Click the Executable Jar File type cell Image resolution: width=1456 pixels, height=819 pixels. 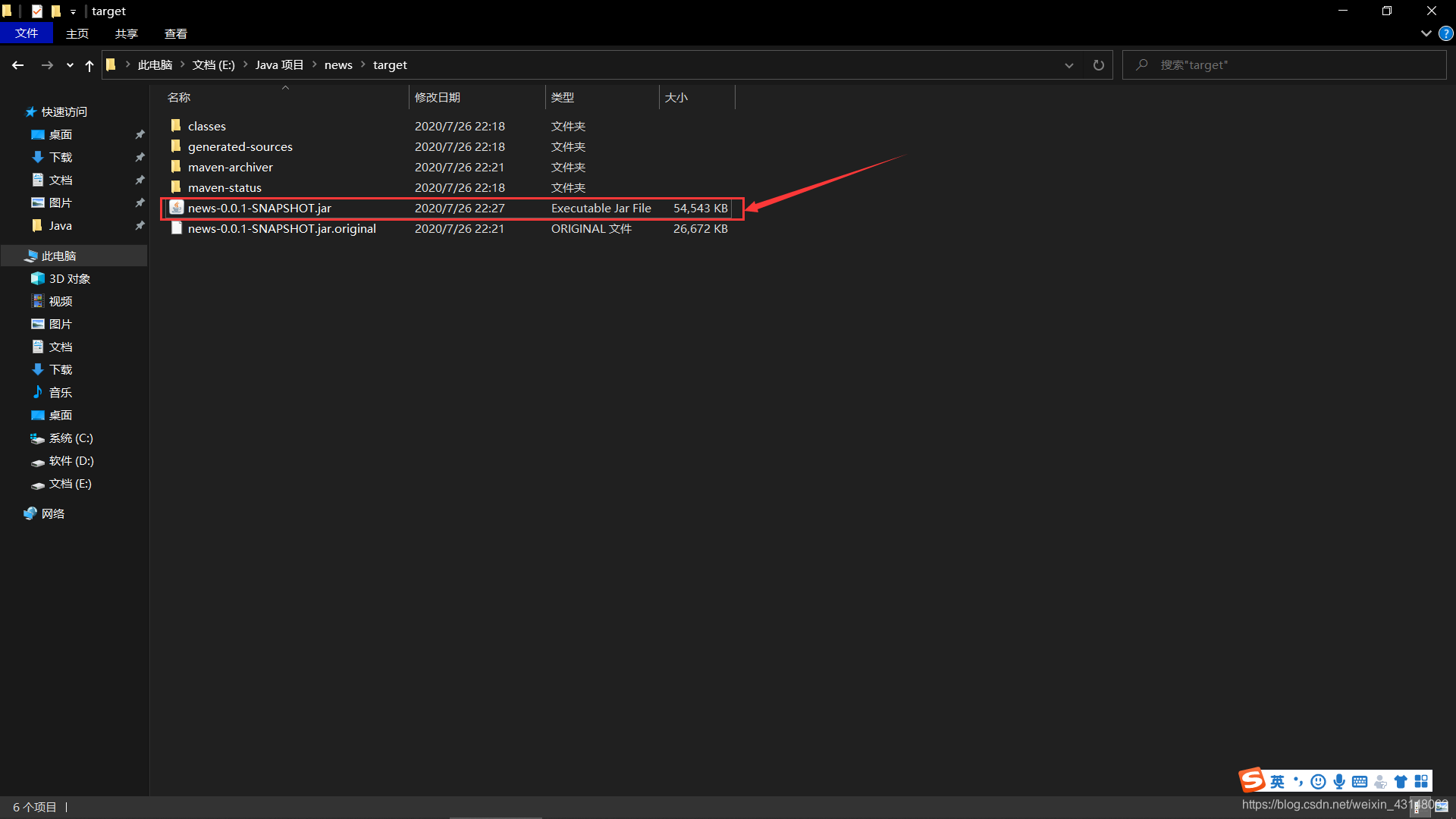tap(601, 208)
